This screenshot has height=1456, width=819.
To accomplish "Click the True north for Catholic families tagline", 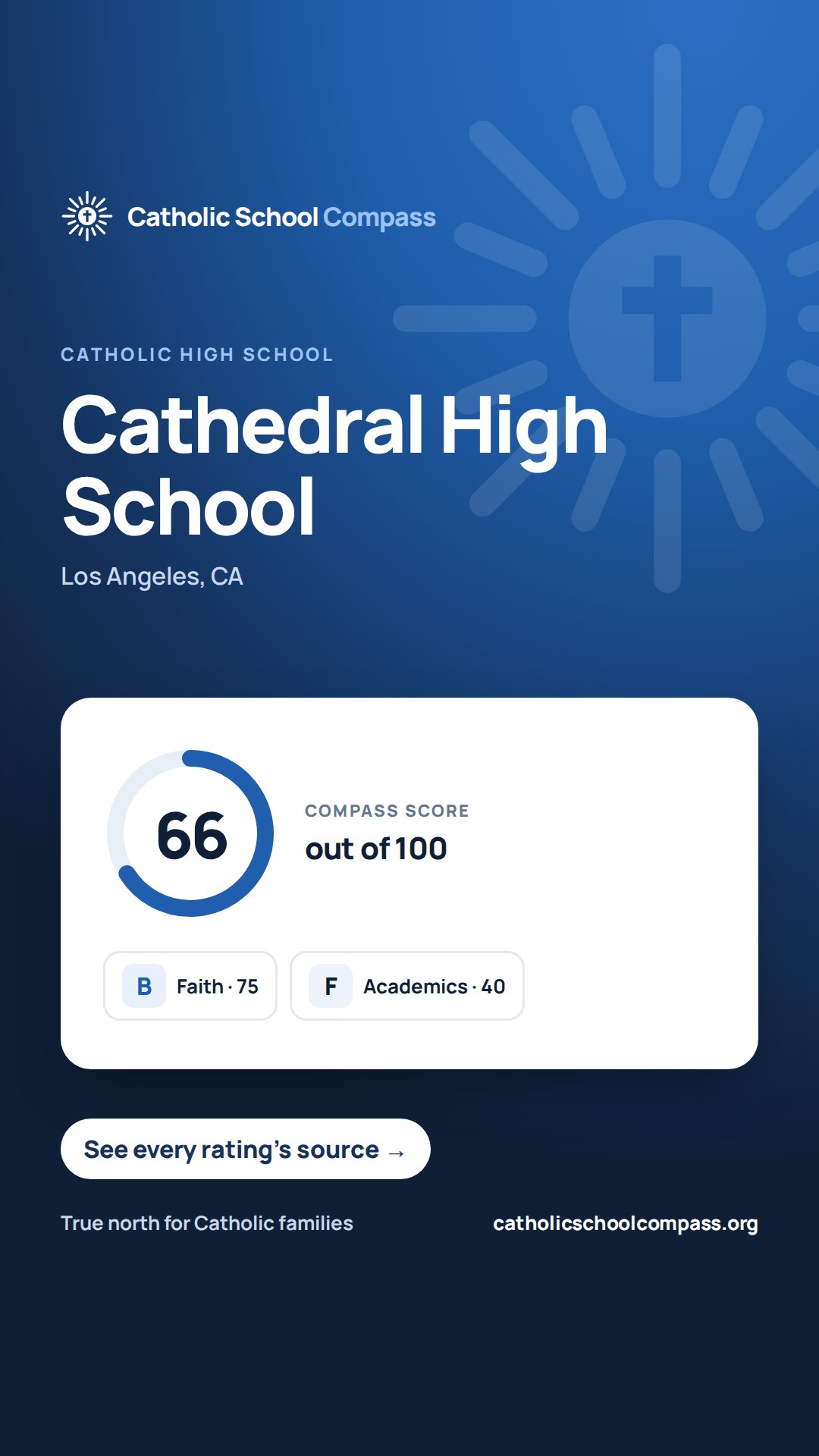I will (x=207, y=1223).
